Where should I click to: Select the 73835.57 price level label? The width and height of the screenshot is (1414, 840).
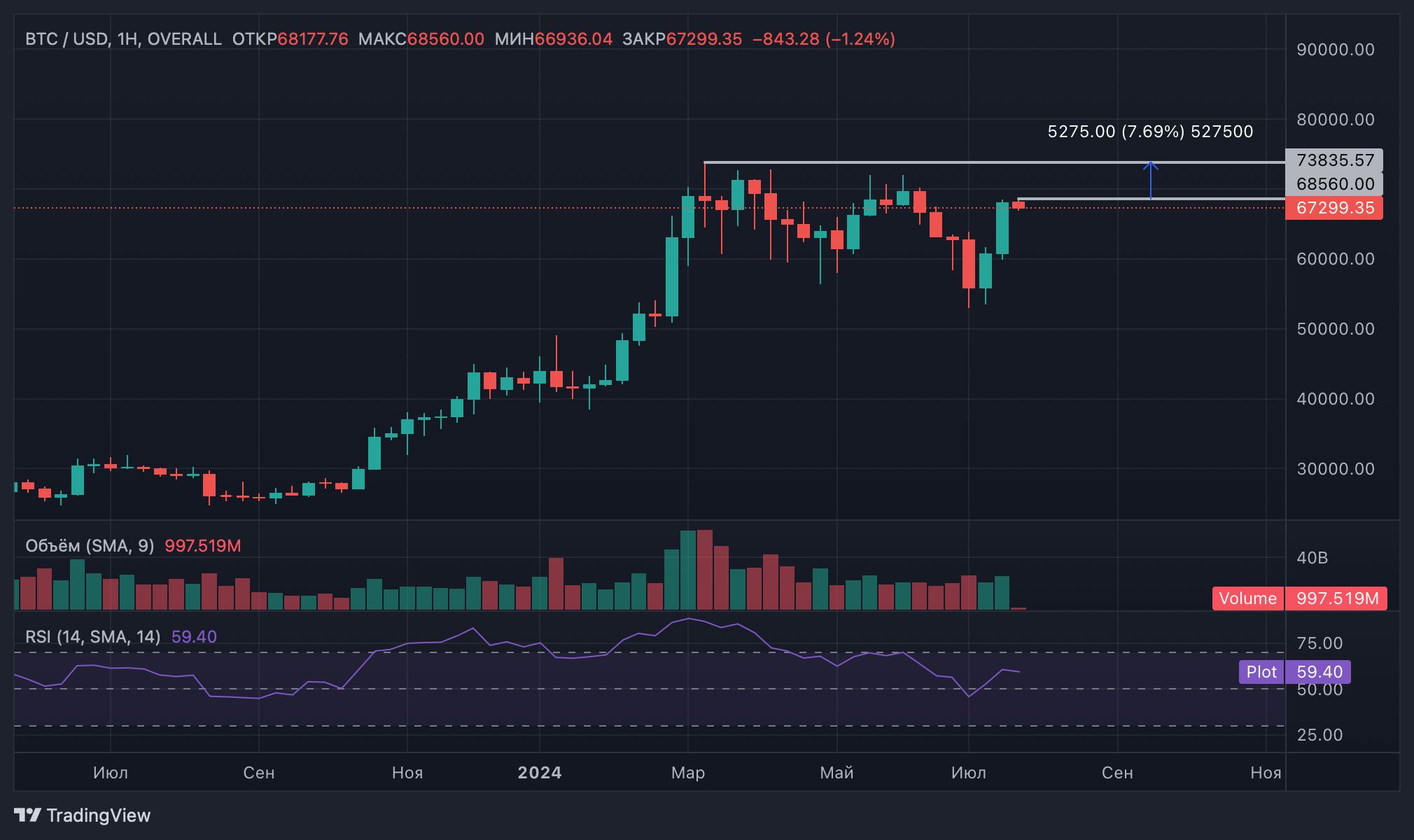[1334, 160]
